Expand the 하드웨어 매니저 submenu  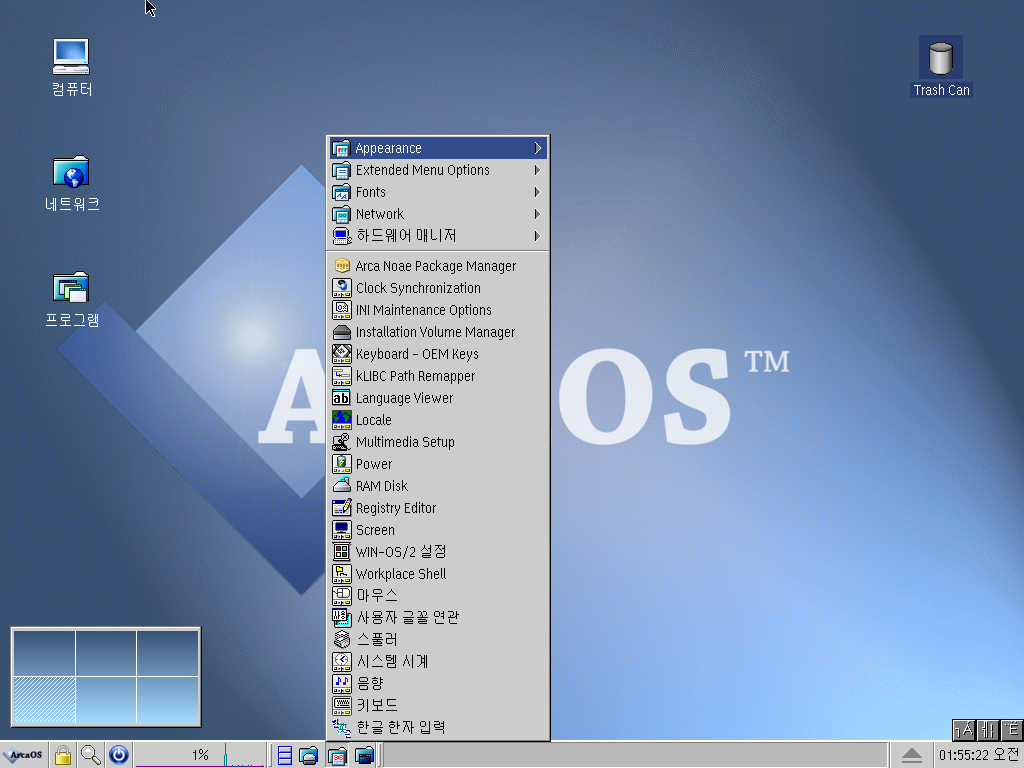(x=438, y=236)
